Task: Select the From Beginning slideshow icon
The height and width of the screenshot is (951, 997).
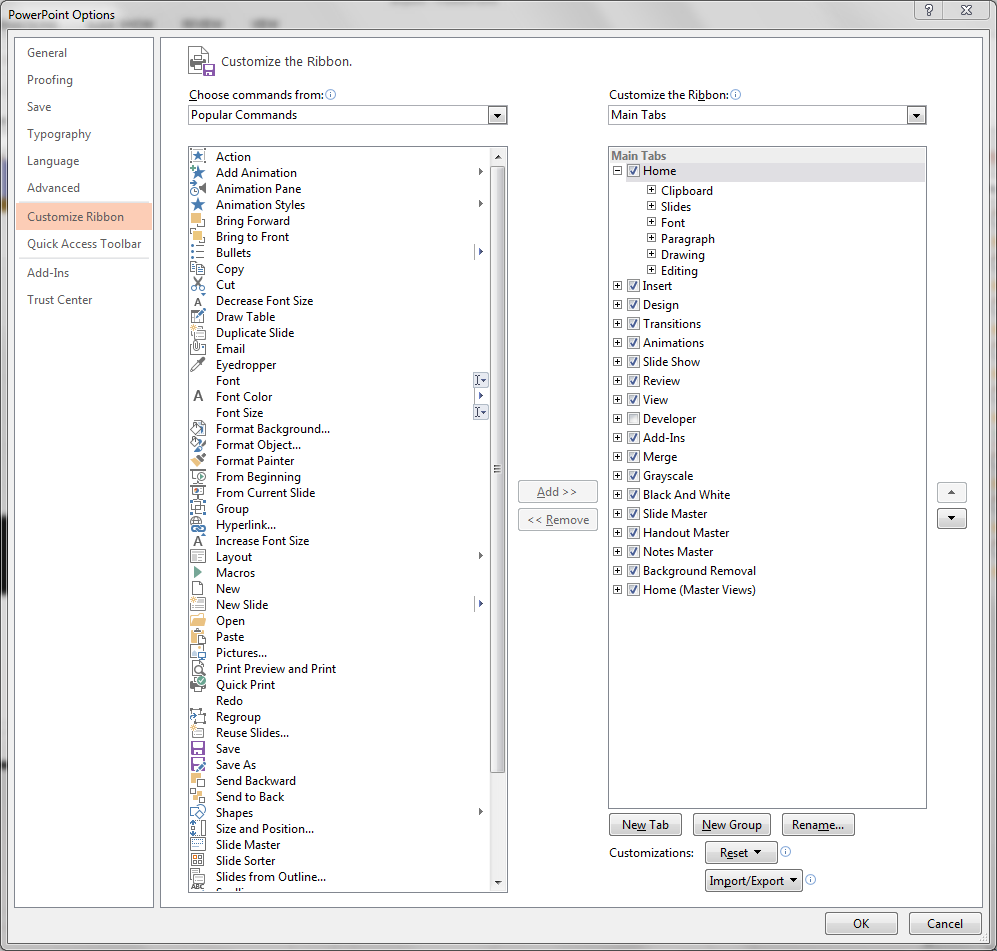Action: point(198,476)
